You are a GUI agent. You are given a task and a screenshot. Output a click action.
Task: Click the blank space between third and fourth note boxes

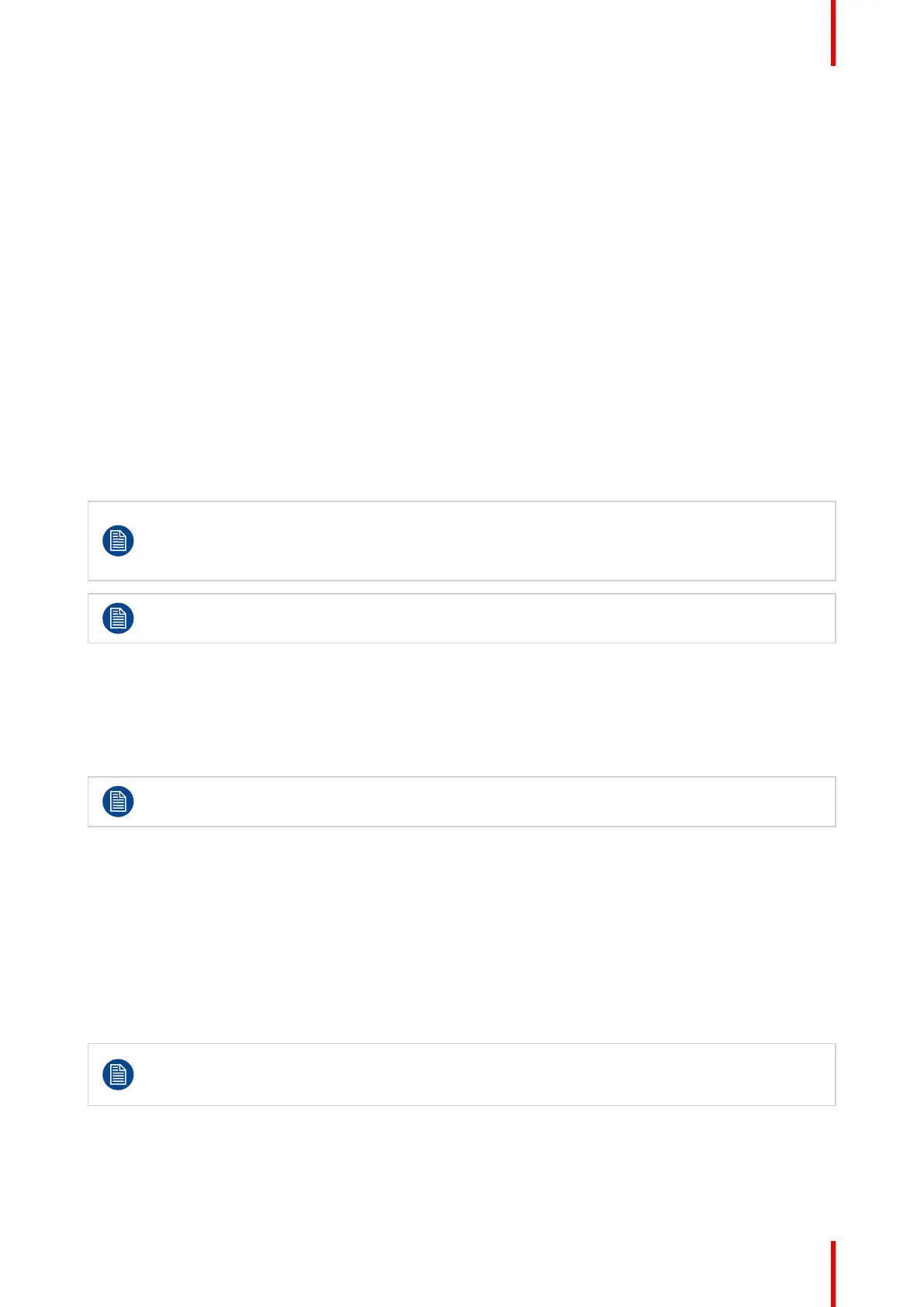(x=462, y=935)
